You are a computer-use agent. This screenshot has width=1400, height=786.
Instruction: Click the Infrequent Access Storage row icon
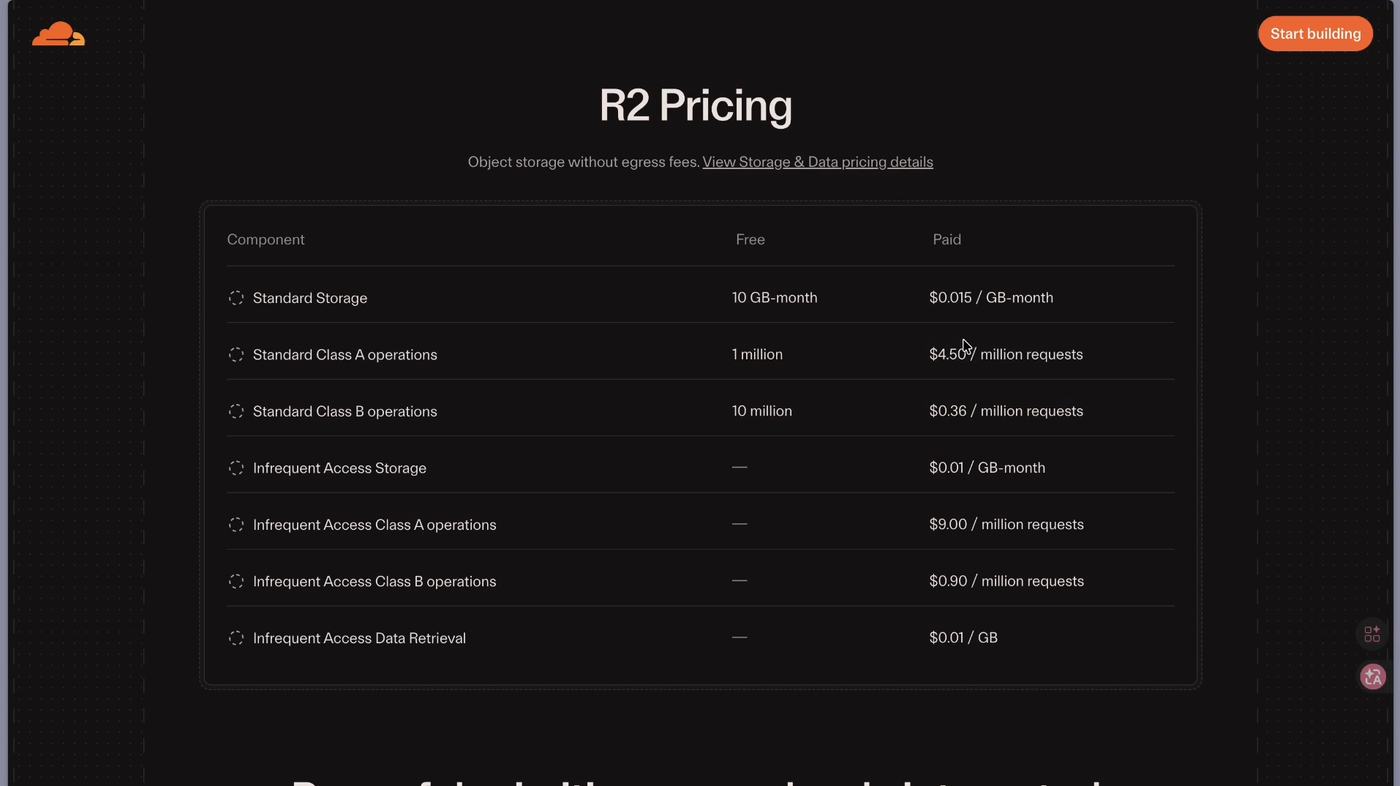(236, 468)
